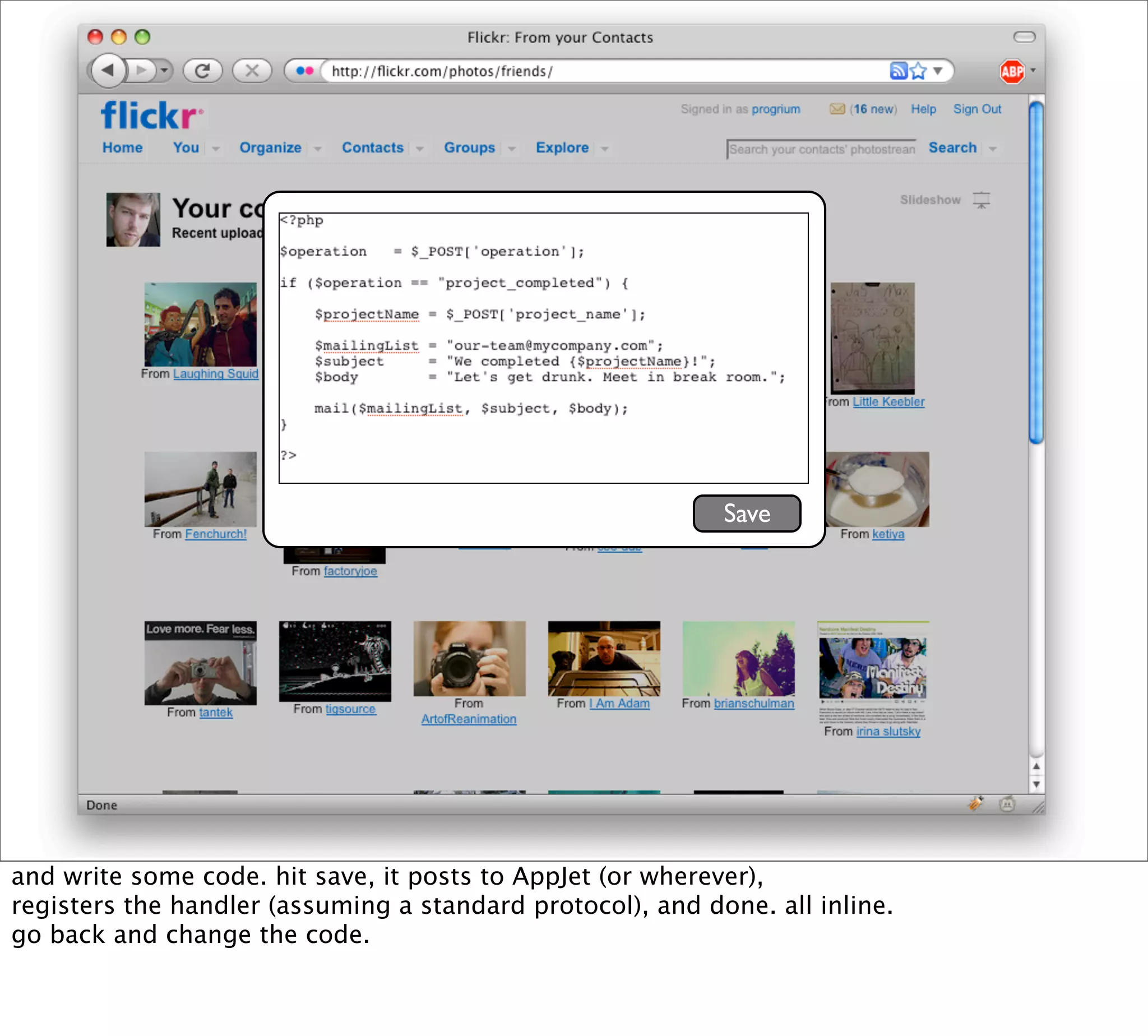Click the toolbar toggle pill button in title bar
Viewport: 1148px width, 1036px height.
1024,37
